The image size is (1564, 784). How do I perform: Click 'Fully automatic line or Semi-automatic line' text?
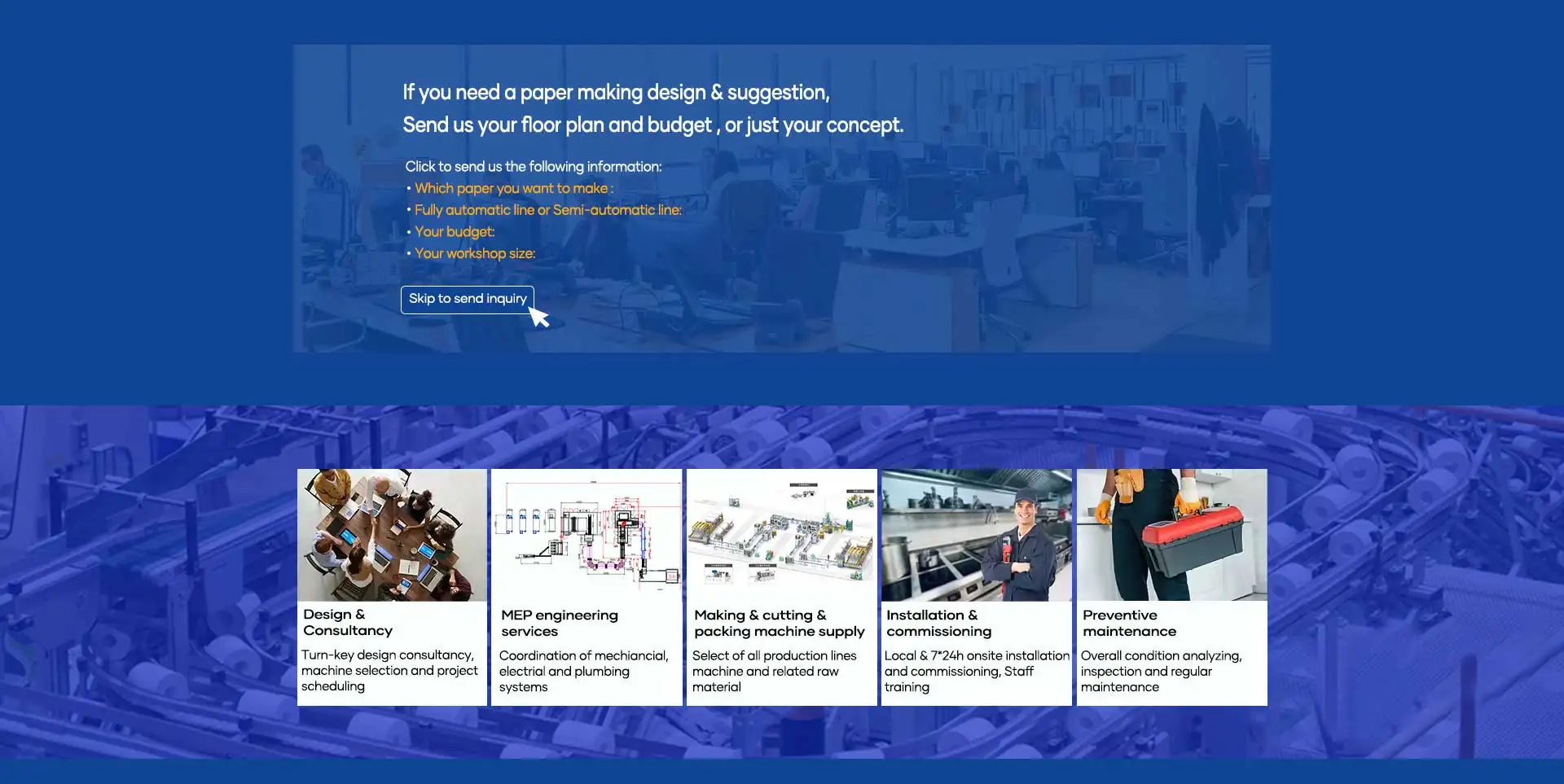coord(547,210)
